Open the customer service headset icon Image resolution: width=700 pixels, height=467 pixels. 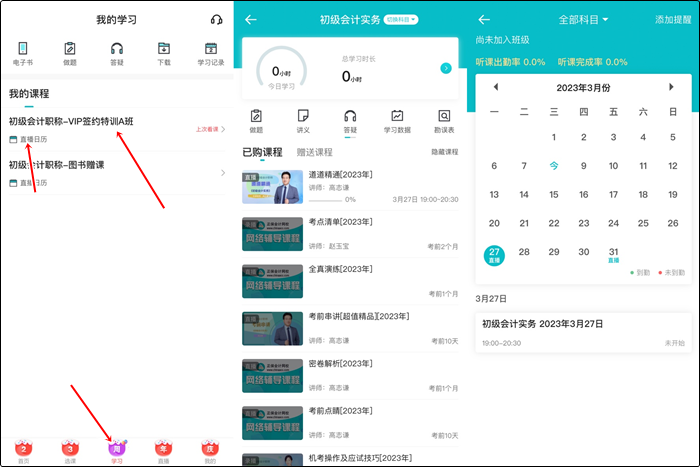click(x=217, y=20)
